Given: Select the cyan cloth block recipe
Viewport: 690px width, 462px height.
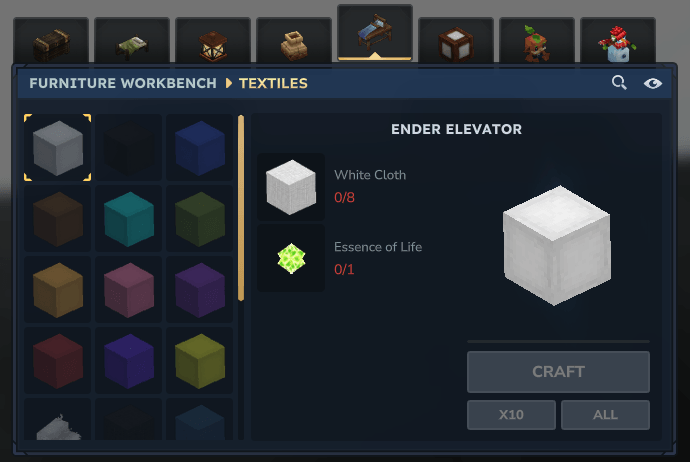Looking at the screenshot, I should click(x=129, y=219).
